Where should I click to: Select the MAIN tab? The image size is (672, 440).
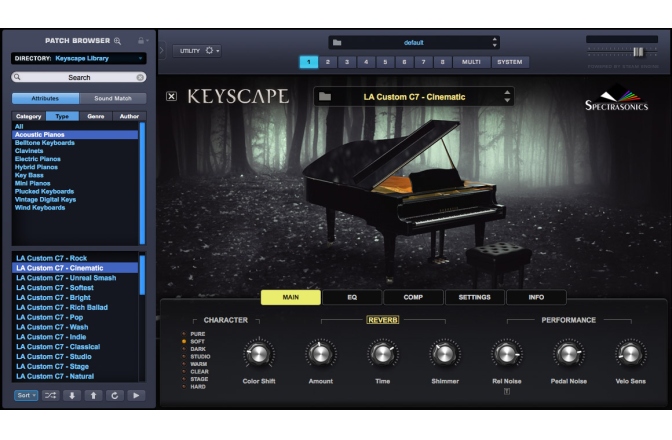coord(291,297)
